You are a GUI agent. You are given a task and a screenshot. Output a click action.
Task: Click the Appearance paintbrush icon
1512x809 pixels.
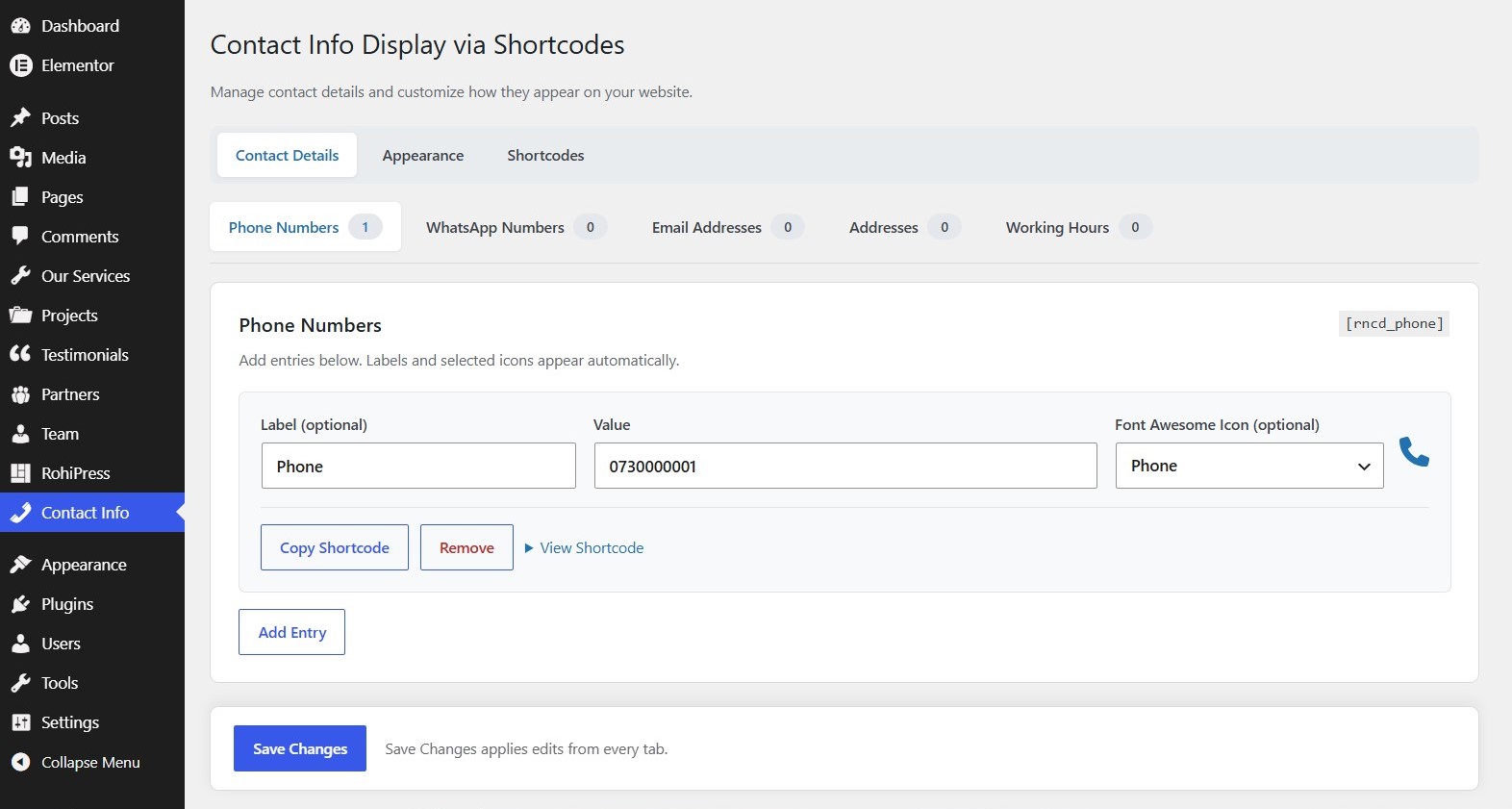pos(20,565)
